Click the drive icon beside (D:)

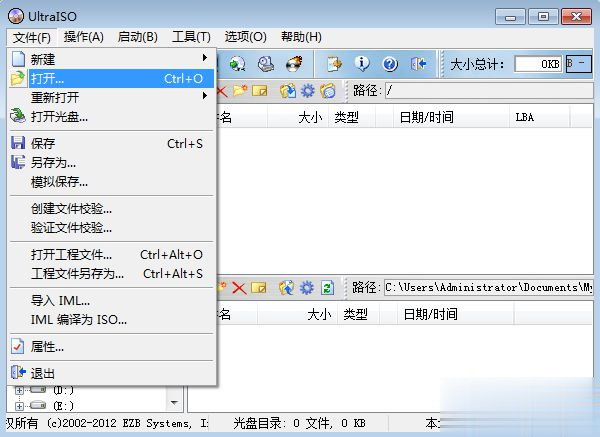point(38,390)
